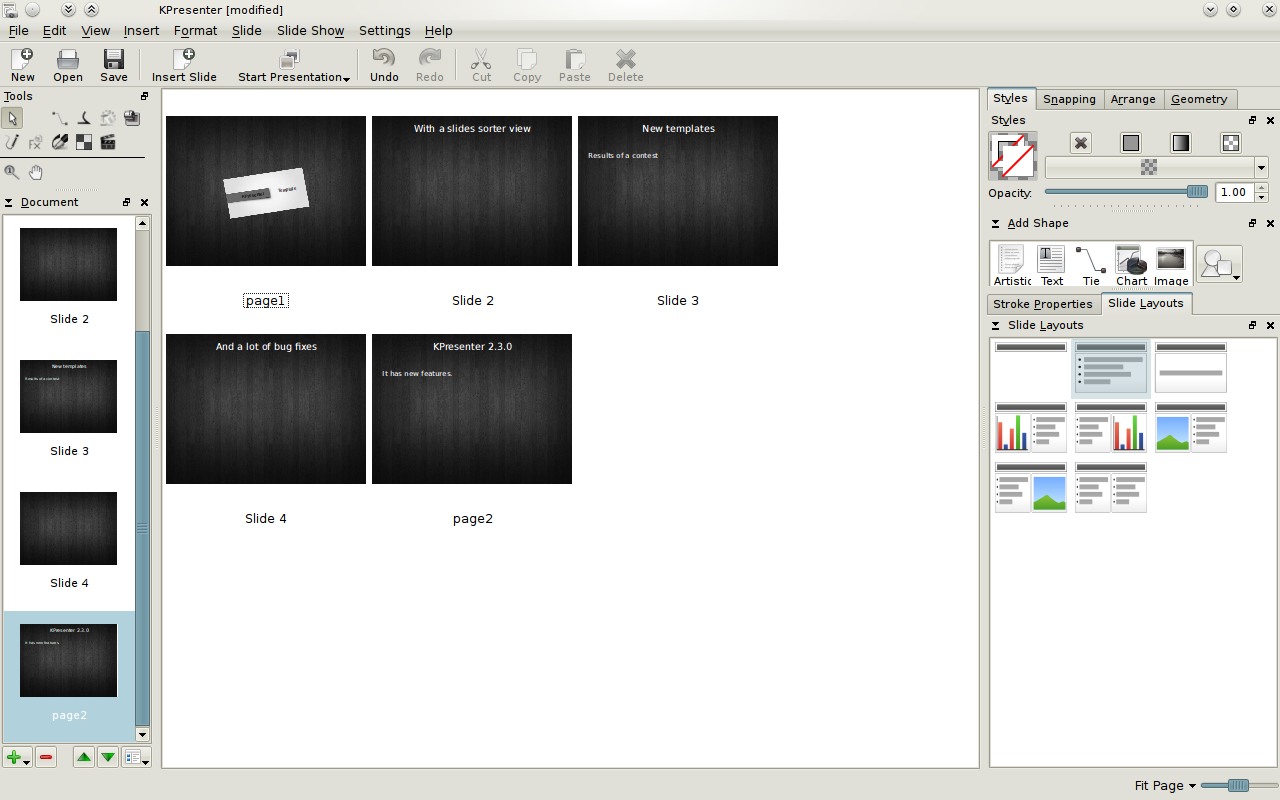Select the Slide 3 thumbnail in sorter

pos(678,191)
